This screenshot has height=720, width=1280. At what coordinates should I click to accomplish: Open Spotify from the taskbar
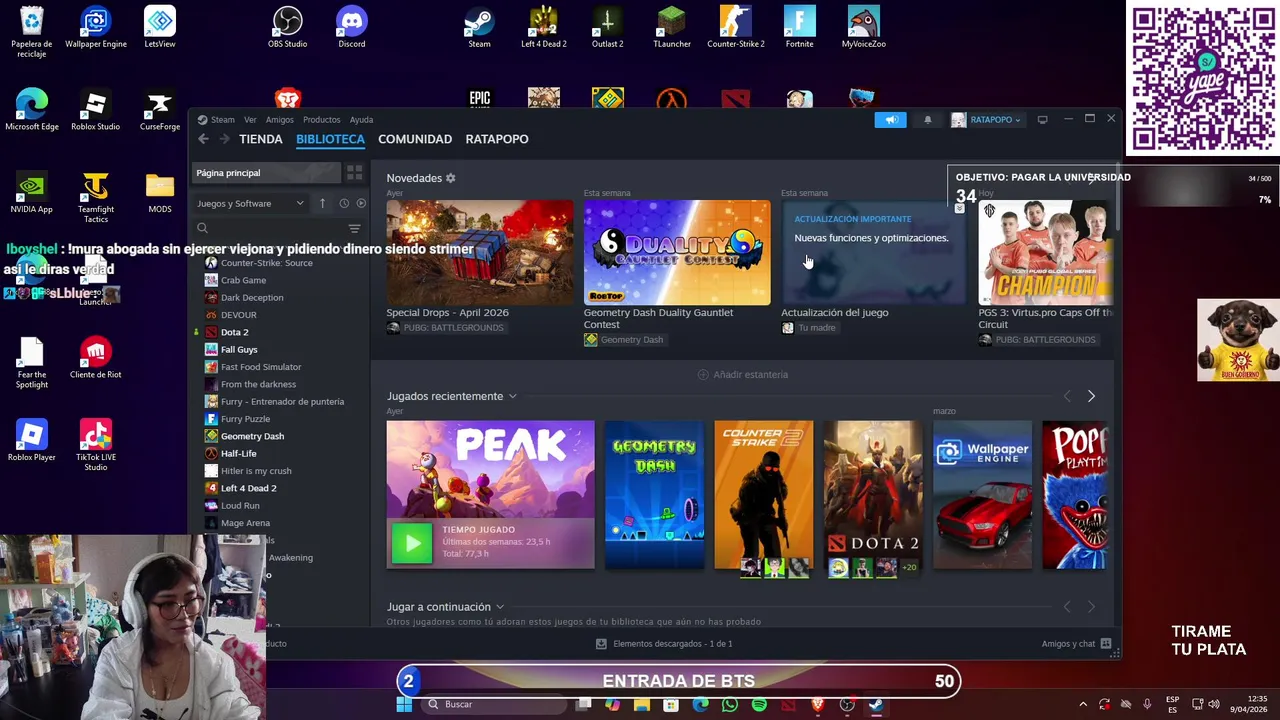759,705
